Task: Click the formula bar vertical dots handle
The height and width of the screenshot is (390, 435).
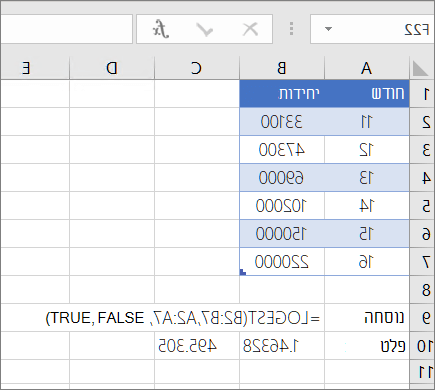Action: (291, 29)
